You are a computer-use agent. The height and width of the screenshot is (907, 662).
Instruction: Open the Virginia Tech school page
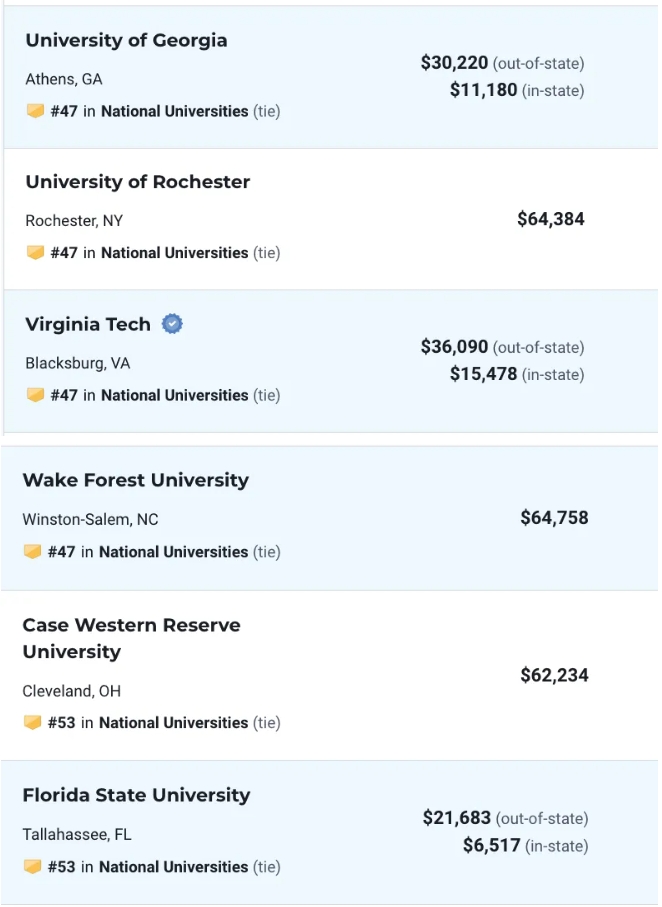click(x=88, y=324)
